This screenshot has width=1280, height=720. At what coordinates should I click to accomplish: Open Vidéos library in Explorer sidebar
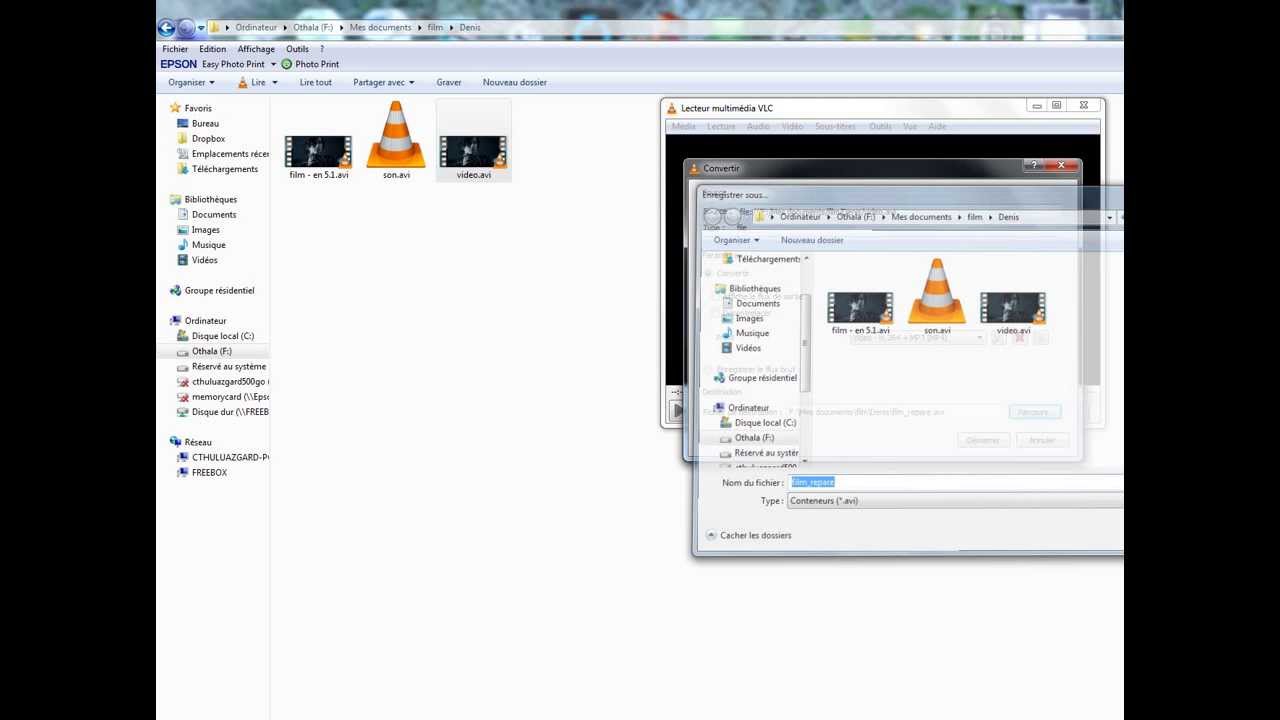[197, 260]
